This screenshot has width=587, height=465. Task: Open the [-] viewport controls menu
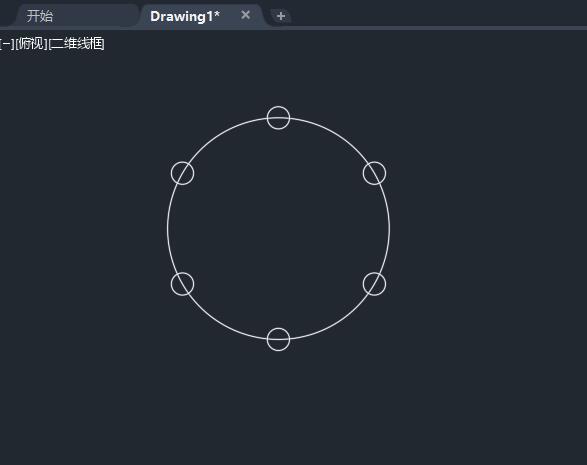[x=7, y=44]
